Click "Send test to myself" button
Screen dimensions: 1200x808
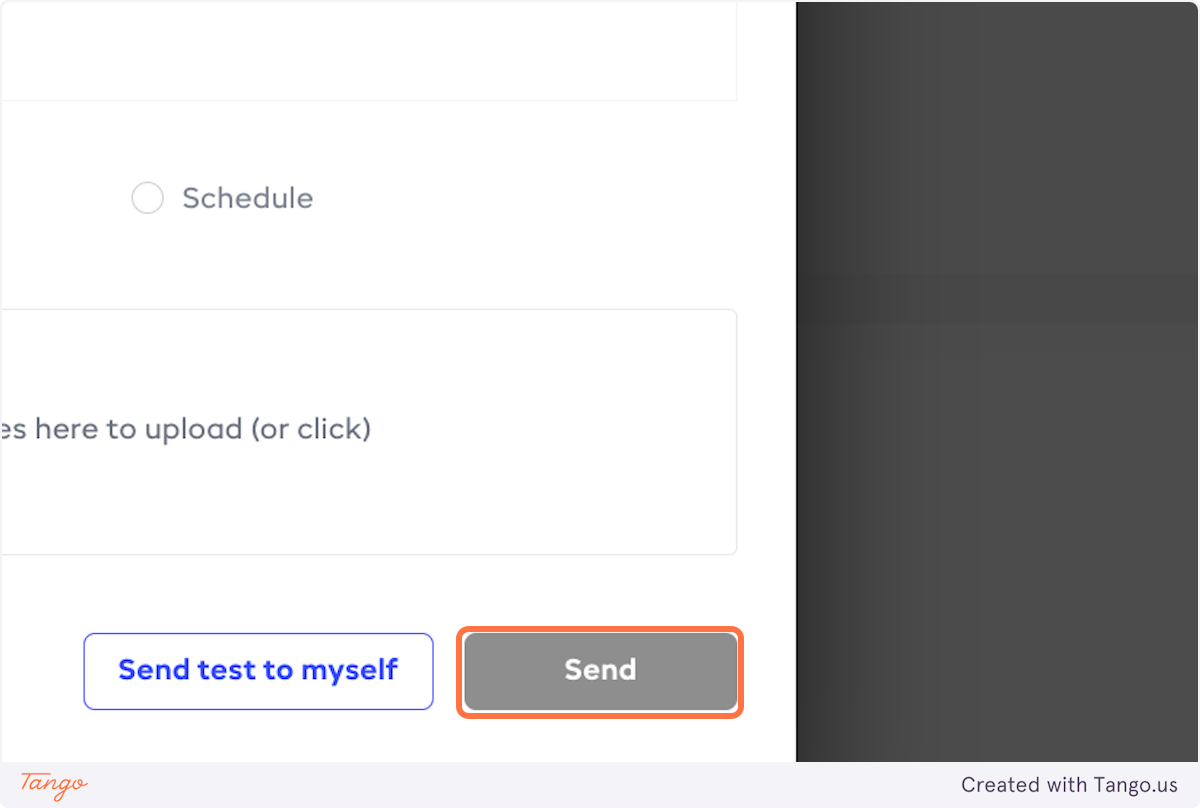258,670
